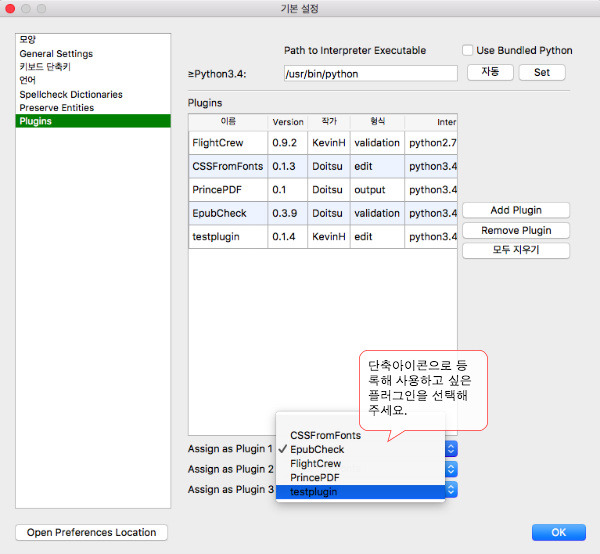Screen dimensions: 600x554
Task: Sort plugins by the 형식 column header
Action: (377, 122)
